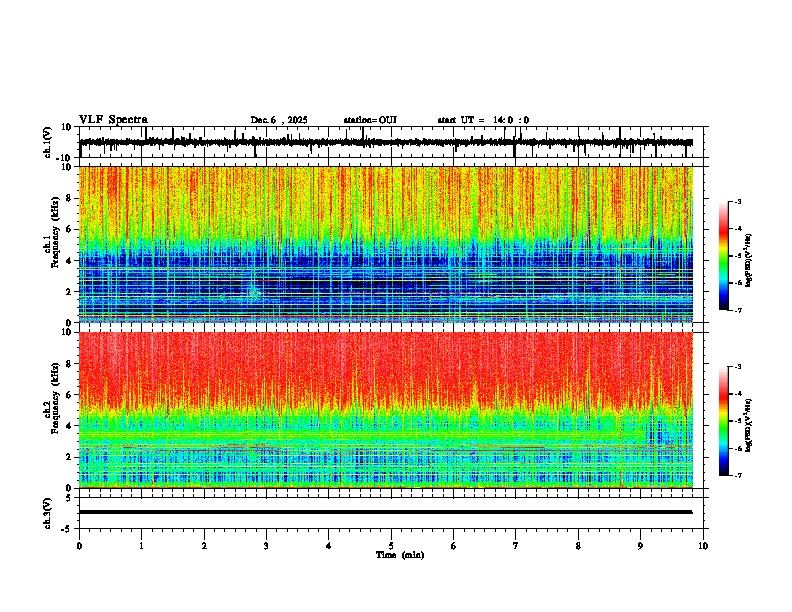
Task: Click the 'start UT = 14:0 :0' label
Action: coord(483,120)
